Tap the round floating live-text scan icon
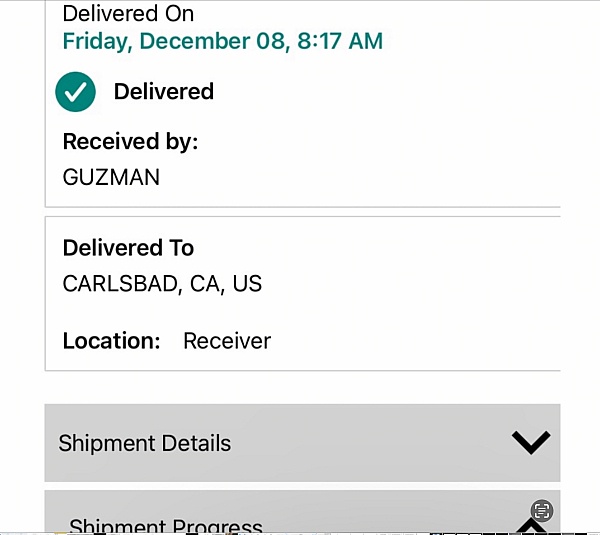Image resolution: width=600 pixels, height=535 pixels. pyautogui.click(x=541, y=511)
